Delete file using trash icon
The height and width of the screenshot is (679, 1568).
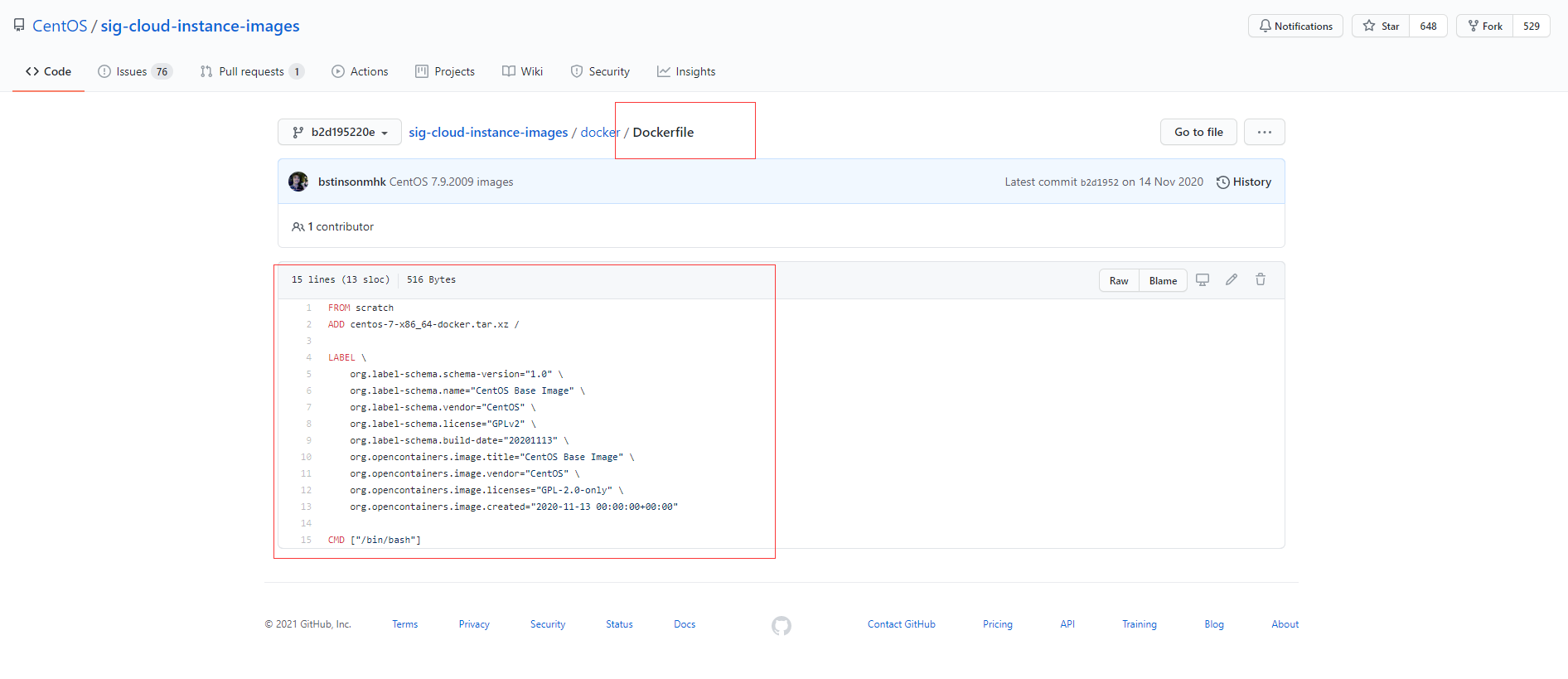(x=1261, y=280)
